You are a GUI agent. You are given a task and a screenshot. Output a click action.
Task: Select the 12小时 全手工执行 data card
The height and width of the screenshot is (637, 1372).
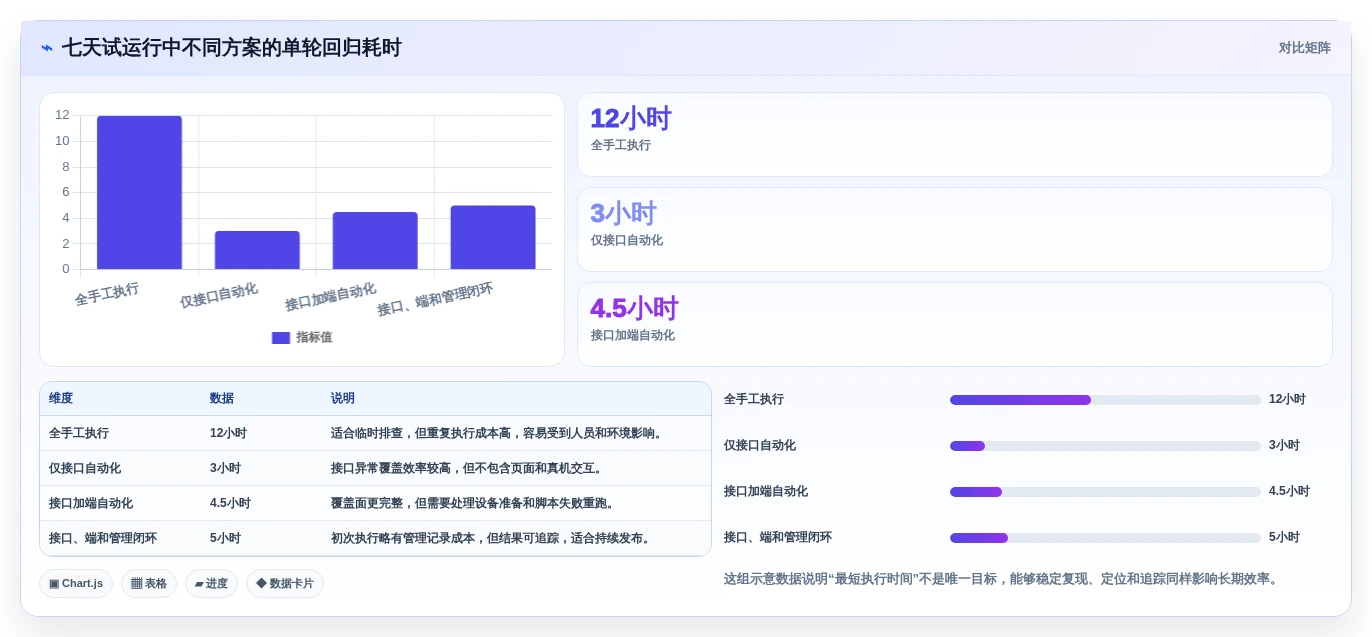pos(955,135)
